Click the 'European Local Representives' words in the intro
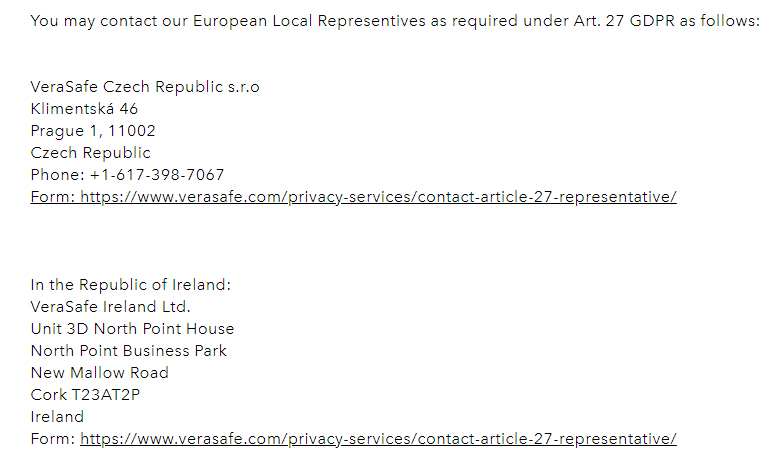770x470 pixels. pyautogui.click(x=309, y=21)
